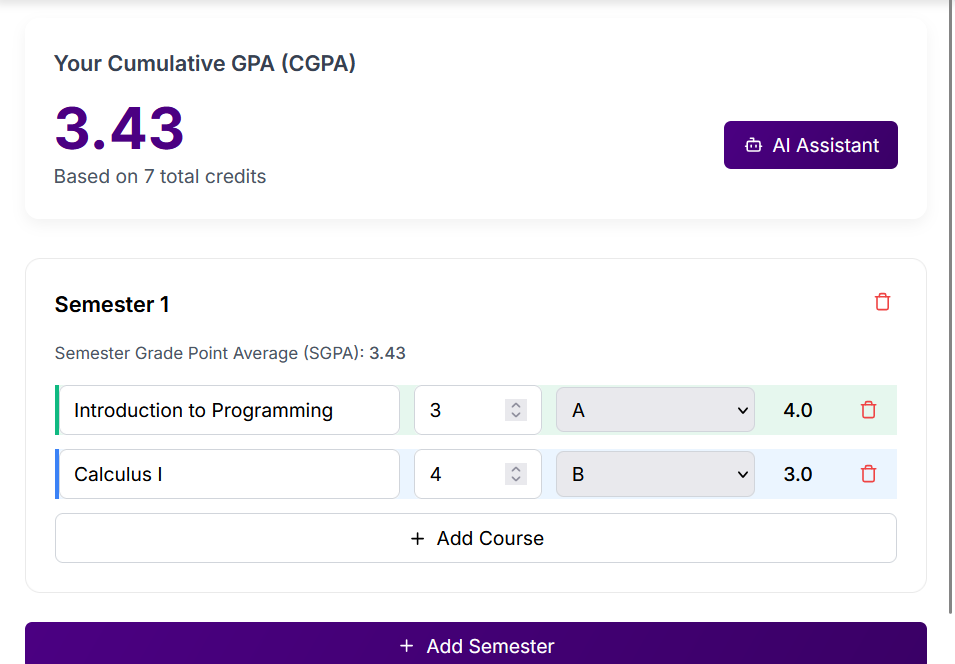
Task: Click the chevron on Calculus I grade selector
Action: click(741, 474)
